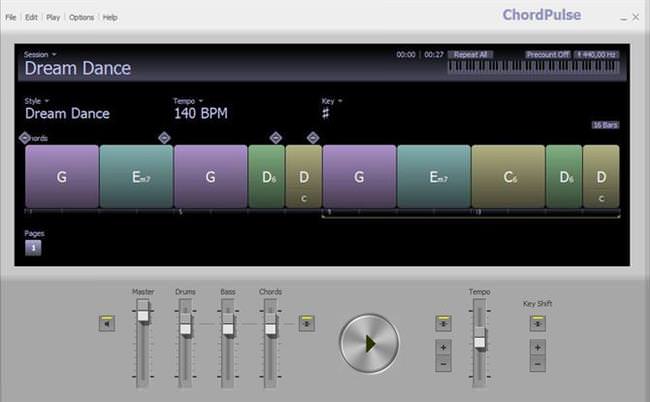Select the D6 chord block at bar 7
Viewport: 650px width, 402px height.
[267, 177]
